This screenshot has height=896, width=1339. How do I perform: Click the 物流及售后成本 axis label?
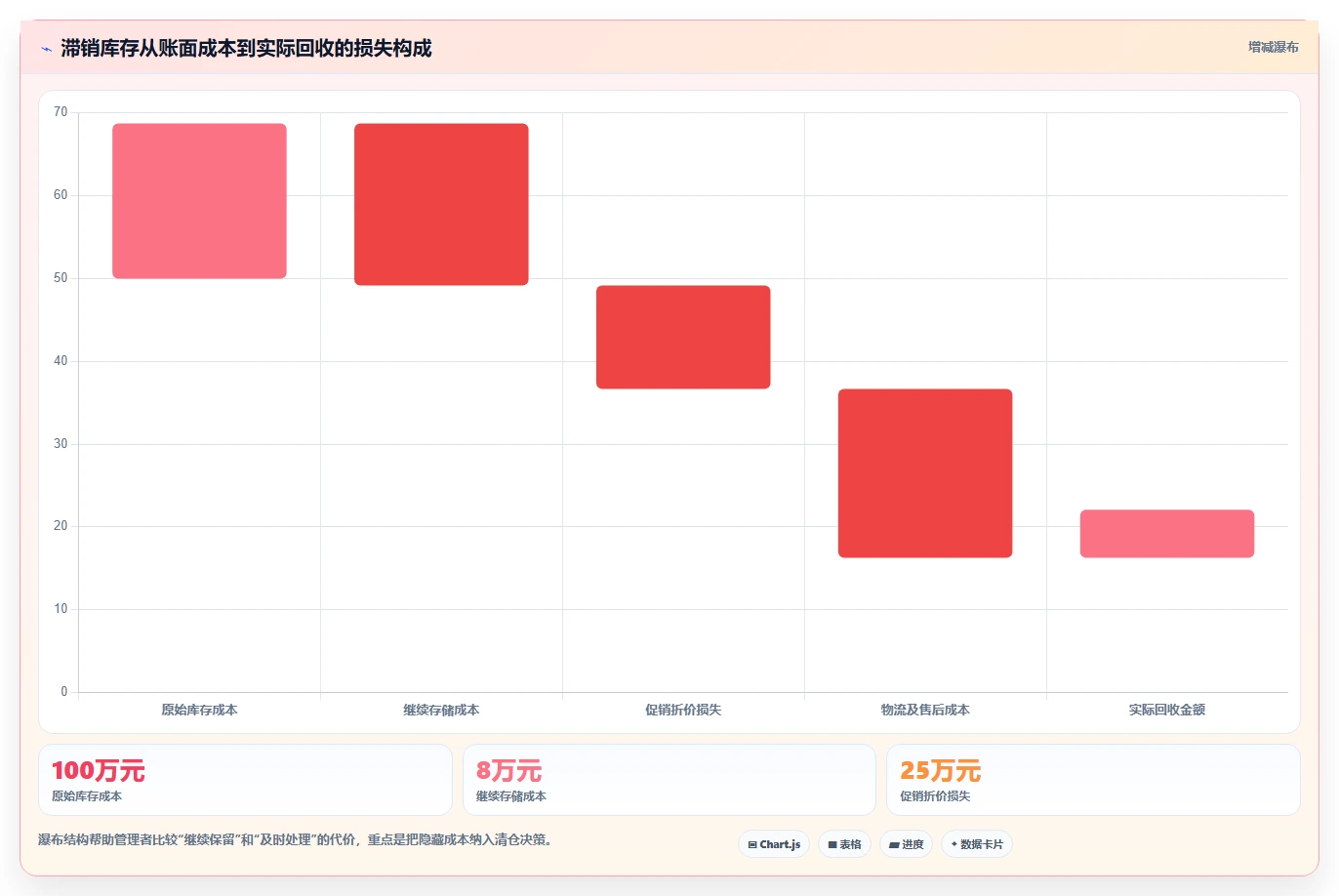pyautogui.click(x=925, y=710)
